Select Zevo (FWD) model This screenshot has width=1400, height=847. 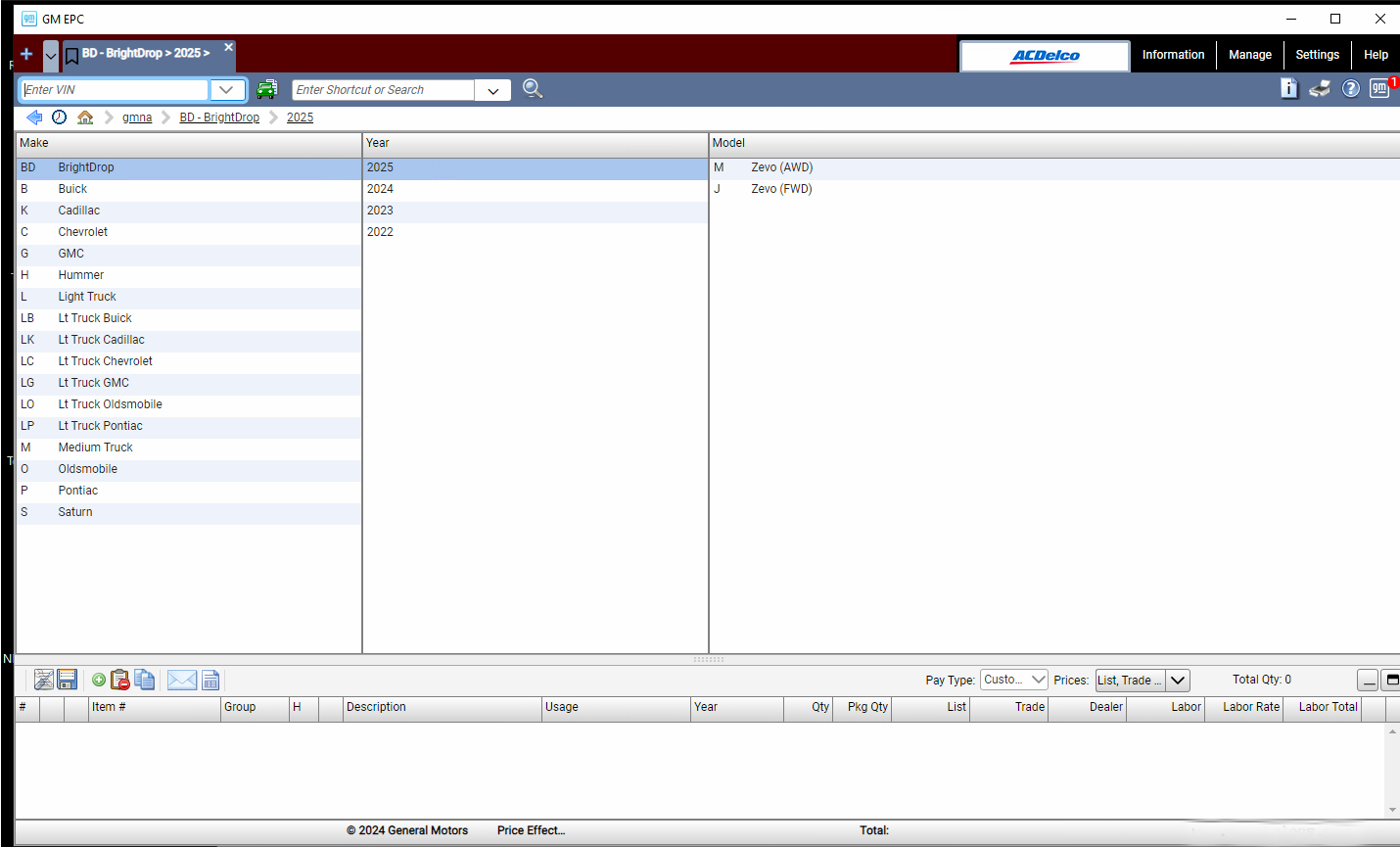tap(781, 189)
